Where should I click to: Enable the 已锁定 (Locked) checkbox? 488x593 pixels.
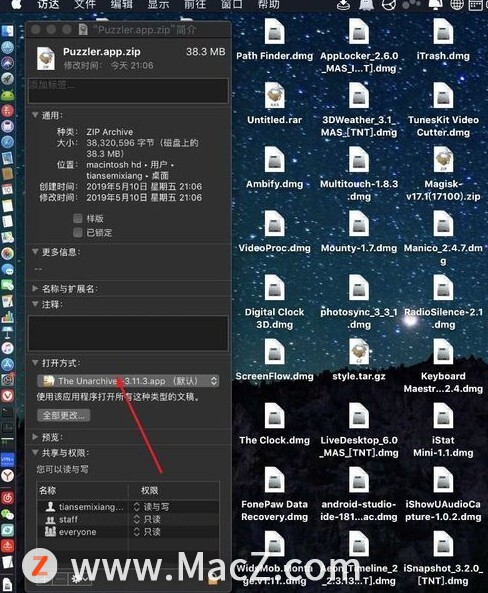click(78, 232)
